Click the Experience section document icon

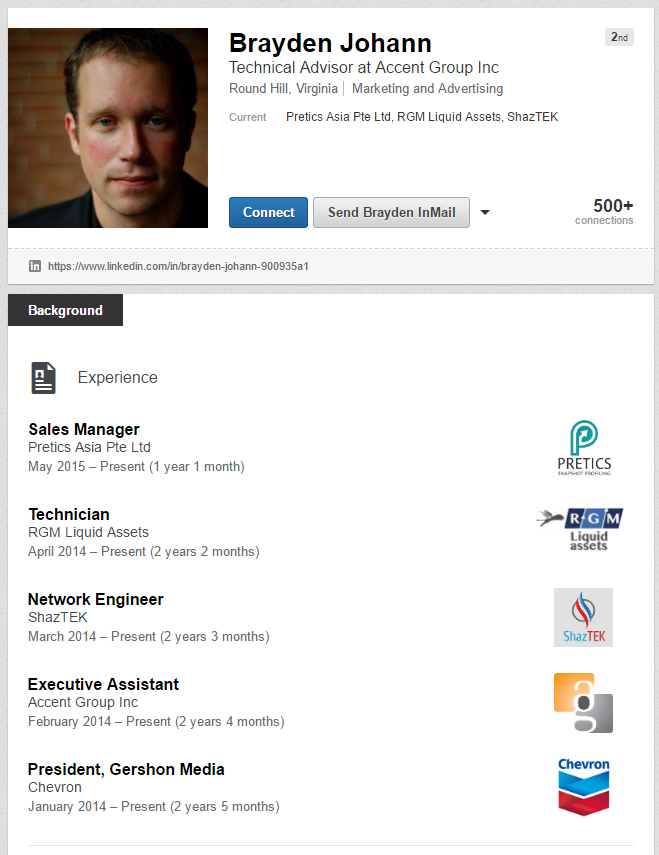coord(44,377)
